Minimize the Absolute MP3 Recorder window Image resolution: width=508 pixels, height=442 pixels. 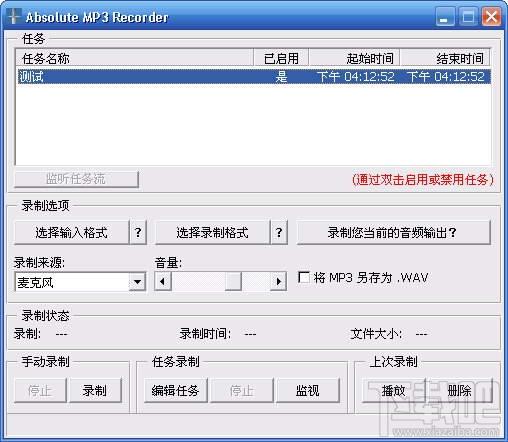[x=445, y=17]
